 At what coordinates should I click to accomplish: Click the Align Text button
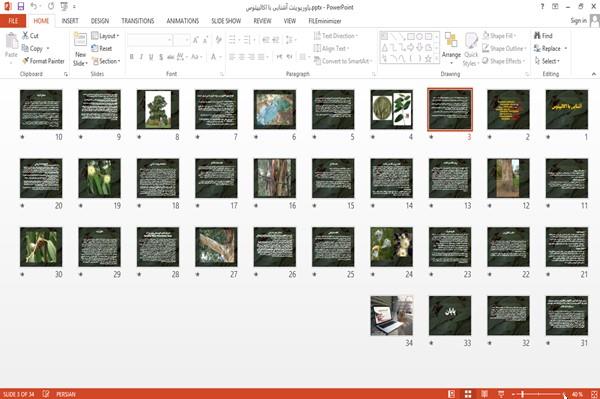pyautogui.click(x=331, y=48)
